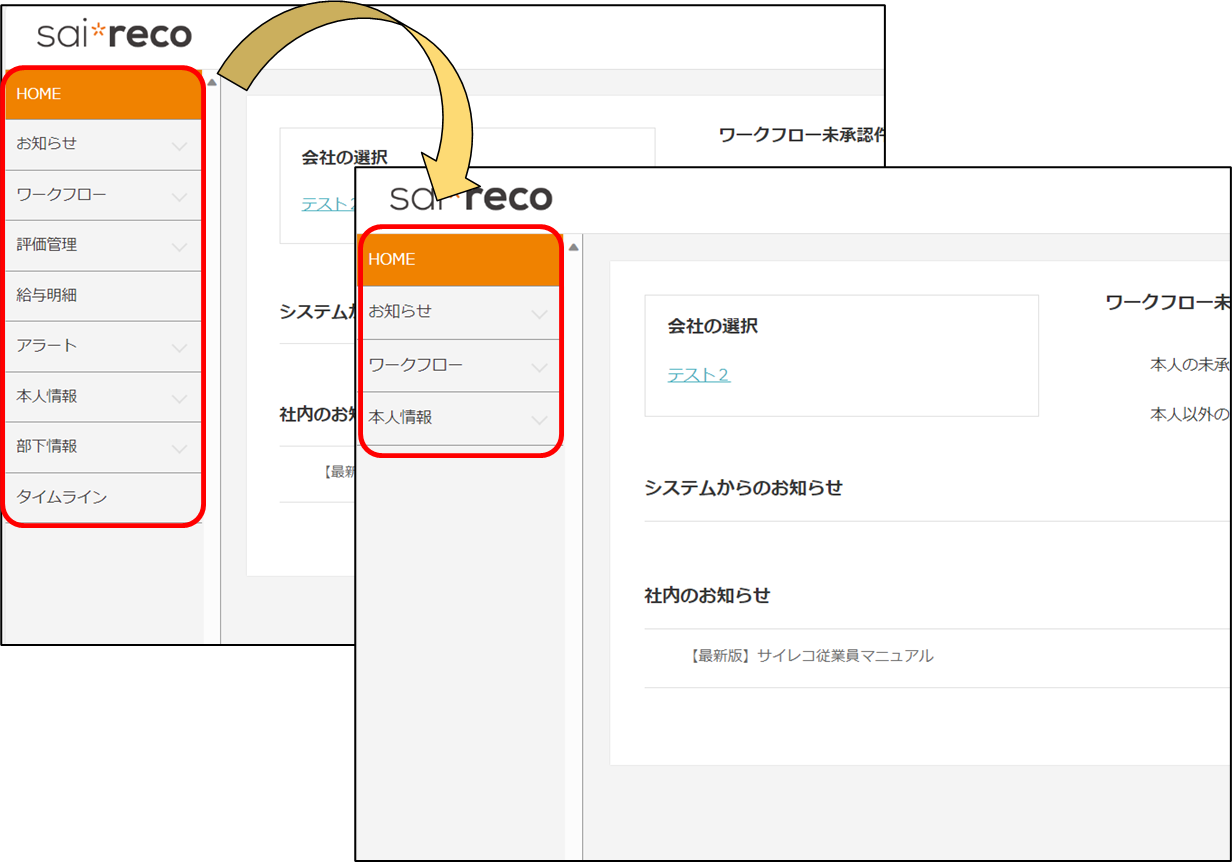Viewport: 1232px width, 862px height.
Task: Expand ワークフロー chevron in the front window
Action: [540, 367]
